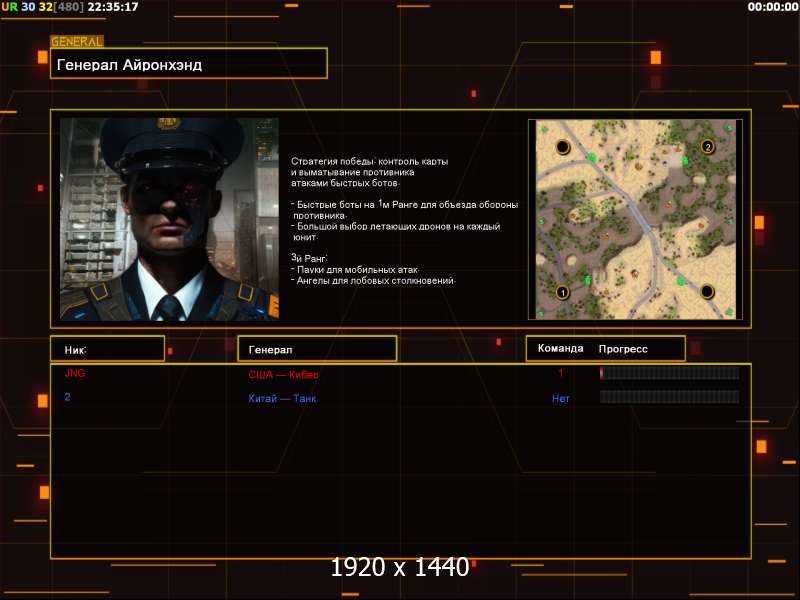Click the Команда column header
Screen dimensions: 800x600
point(560,349)
